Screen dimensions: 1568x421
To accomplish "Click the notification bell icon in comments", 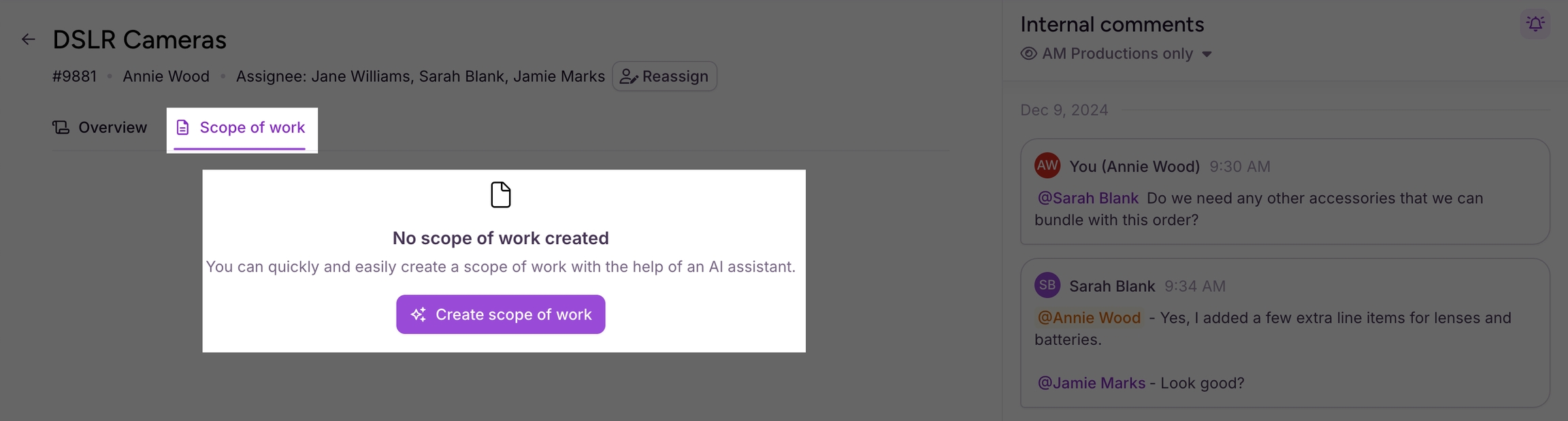I will coord(1535,24).
